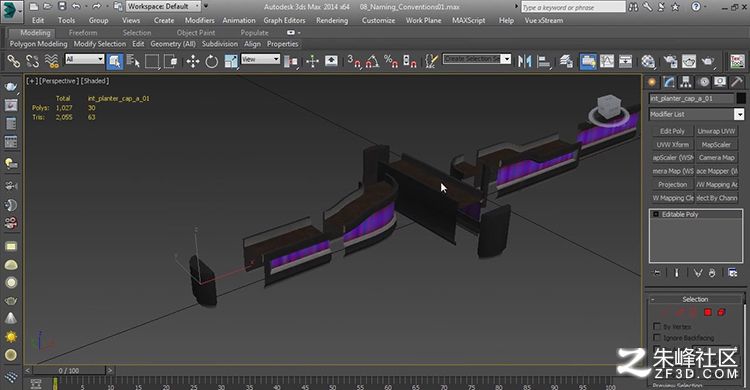
Task: Activate the Select and Rotate tool
Action: click(x=211, y=61)
